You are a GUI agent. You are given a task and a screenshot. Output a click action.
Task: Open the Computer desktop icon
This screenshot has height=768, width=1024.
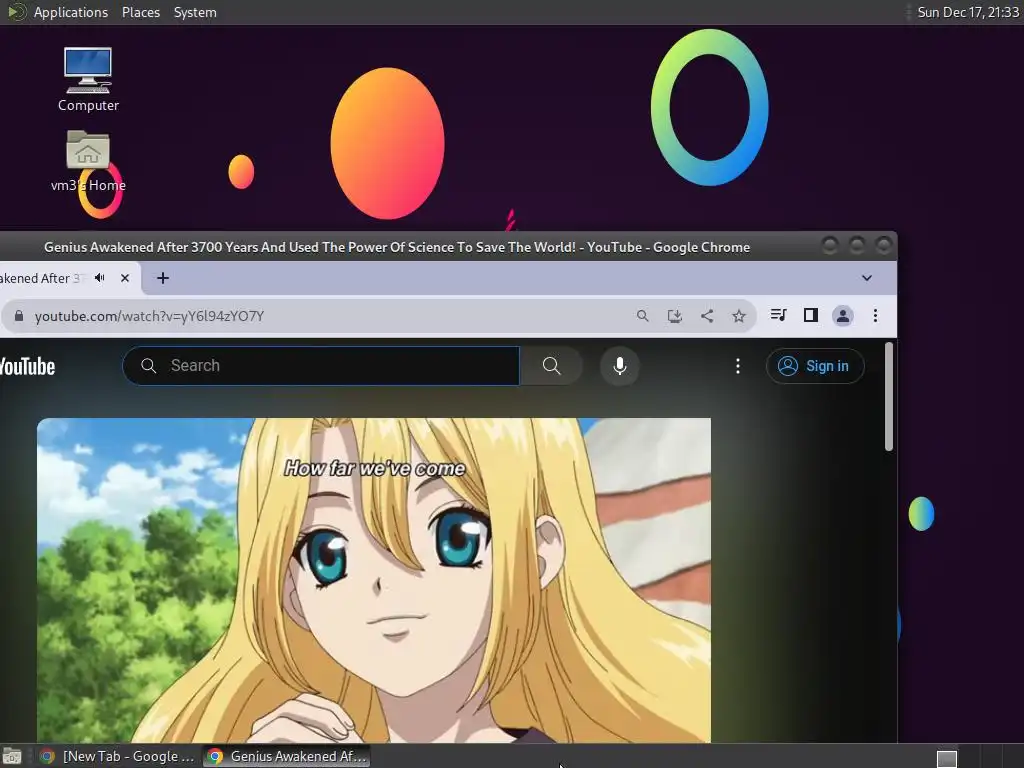point(88,80)
